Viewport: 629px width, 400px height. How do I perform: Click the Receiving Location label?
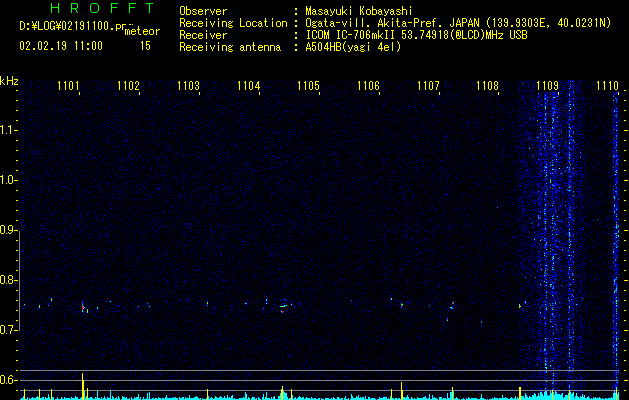coord(233,23)
